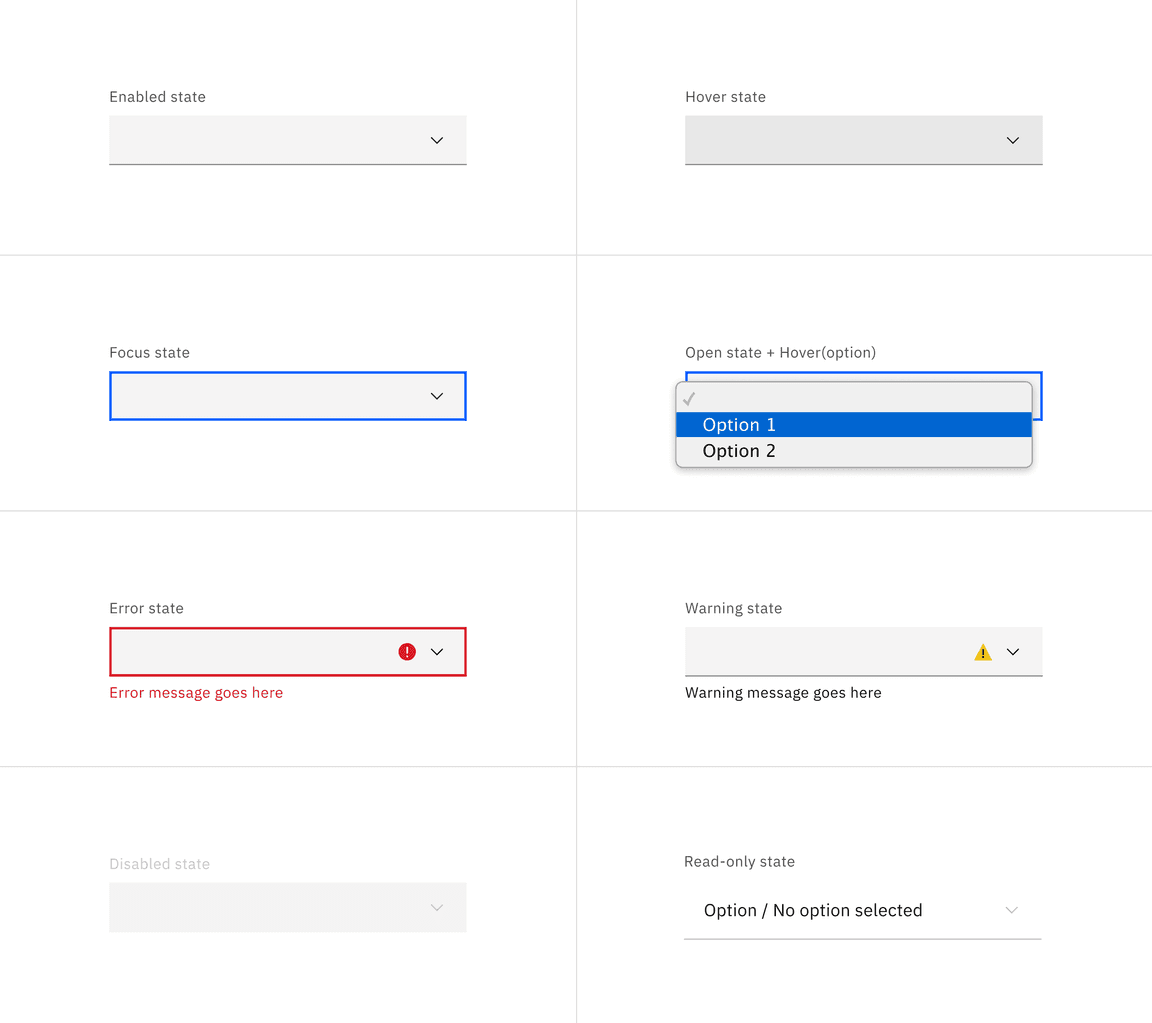This screenshot has height=1023, width=1152.
Task: Click the yellow warning triangle icon
Action: (983, 651)
